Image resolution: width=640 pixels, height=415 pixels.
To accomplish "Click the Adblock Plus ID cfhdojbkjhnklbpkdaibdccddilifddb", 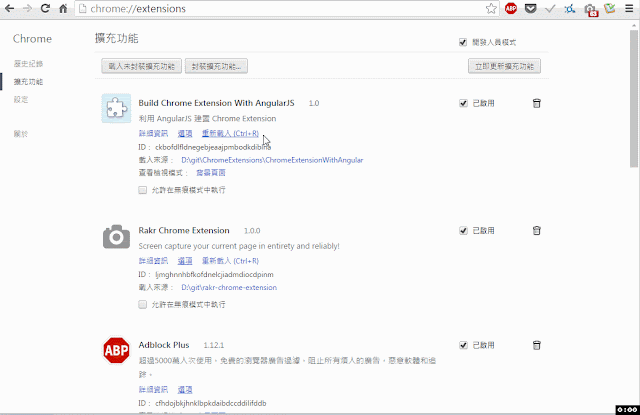I will 211,403.
